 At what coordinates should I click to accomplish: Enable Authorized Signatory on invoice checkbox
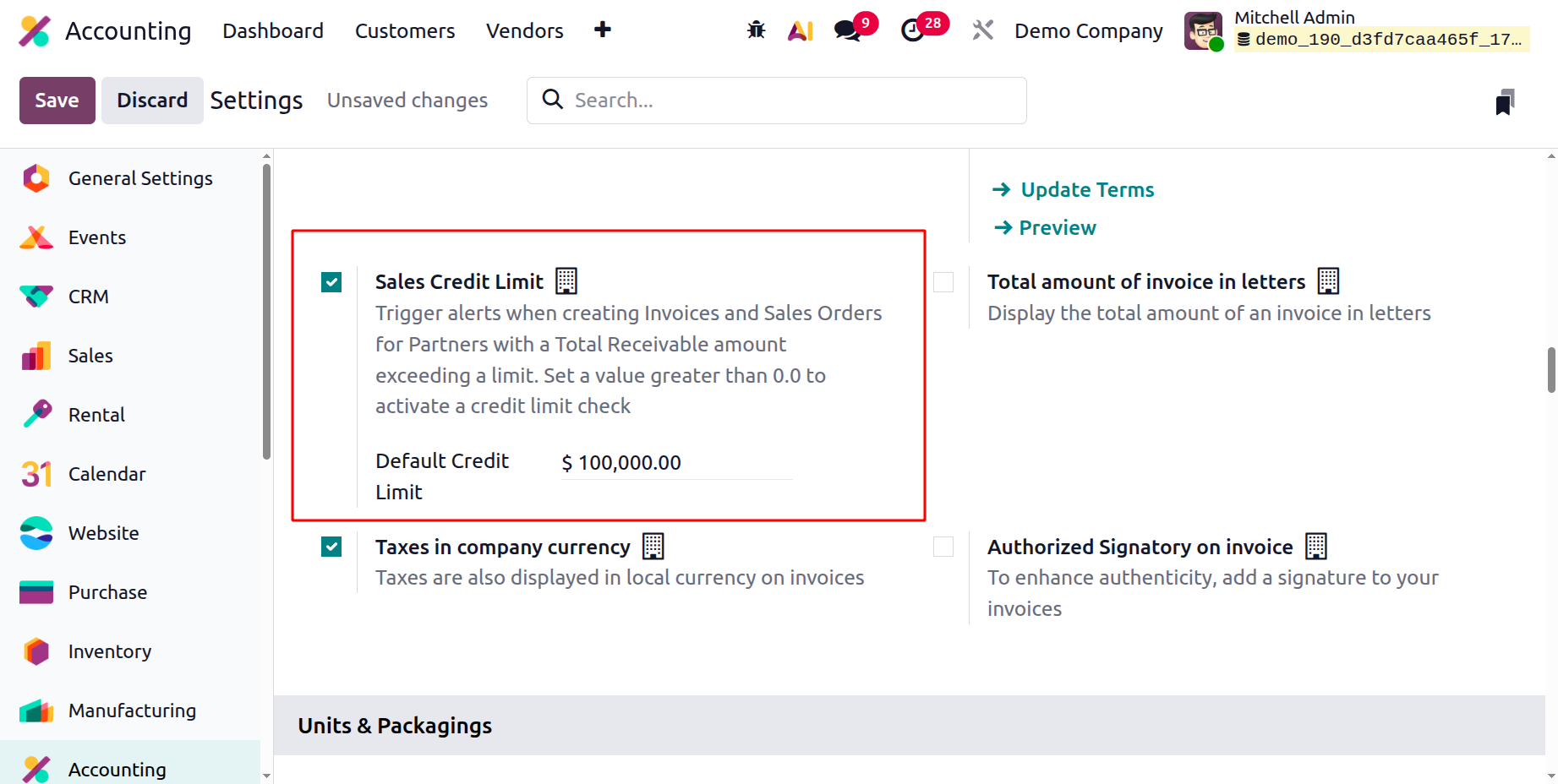pyautogui.click(x=943, y=547)
